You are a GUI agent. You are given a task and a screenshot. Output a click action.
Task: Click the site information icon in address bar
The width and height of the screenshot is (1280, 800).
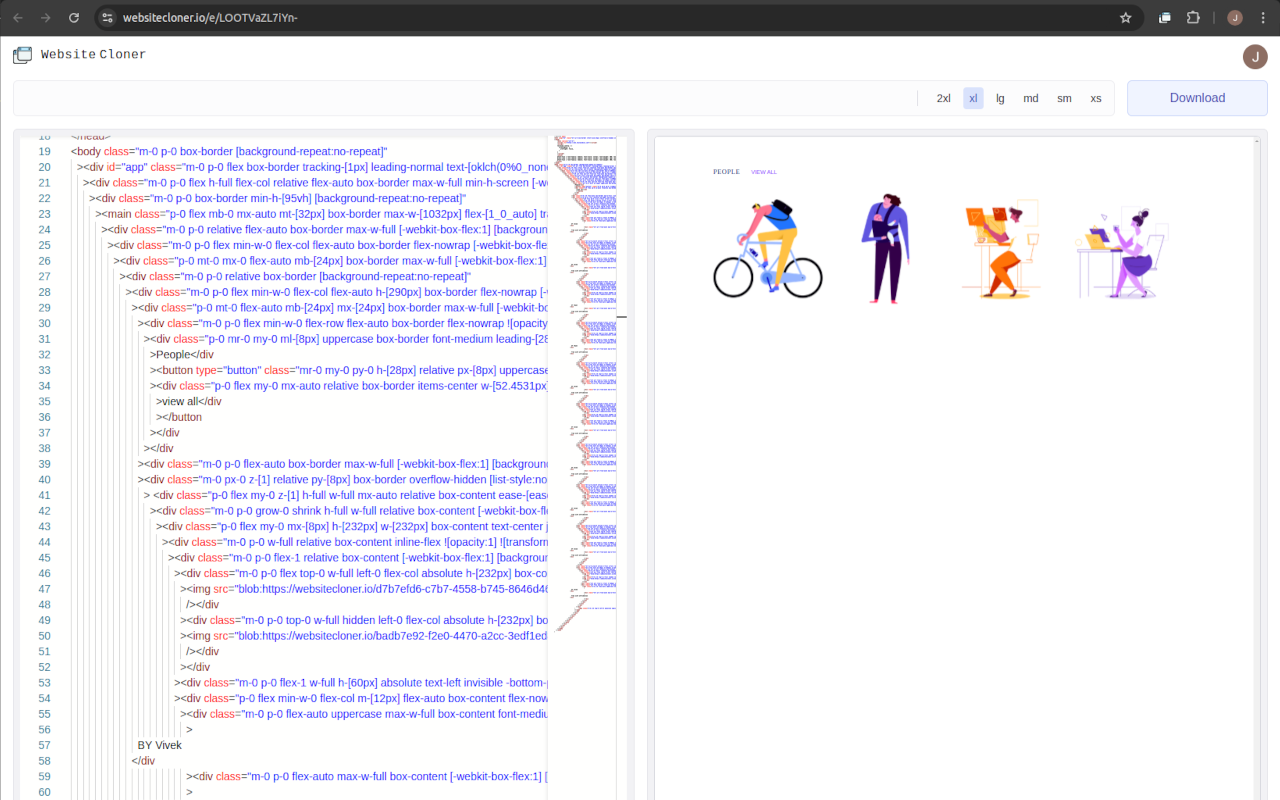(105, 17)
